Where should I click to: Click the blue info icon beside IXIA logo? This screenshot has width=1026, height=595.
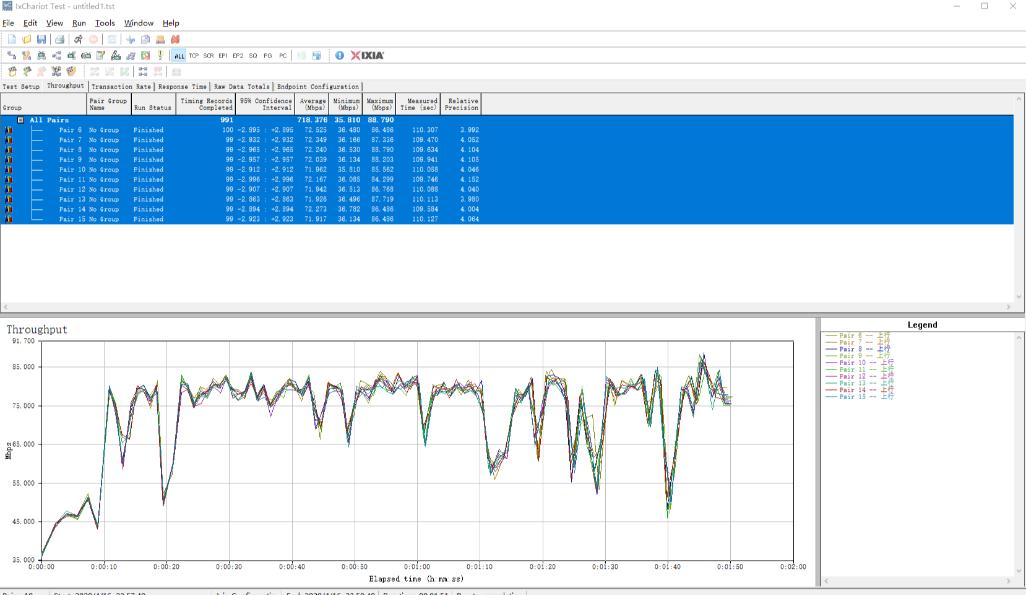click(x=339, y=55)
